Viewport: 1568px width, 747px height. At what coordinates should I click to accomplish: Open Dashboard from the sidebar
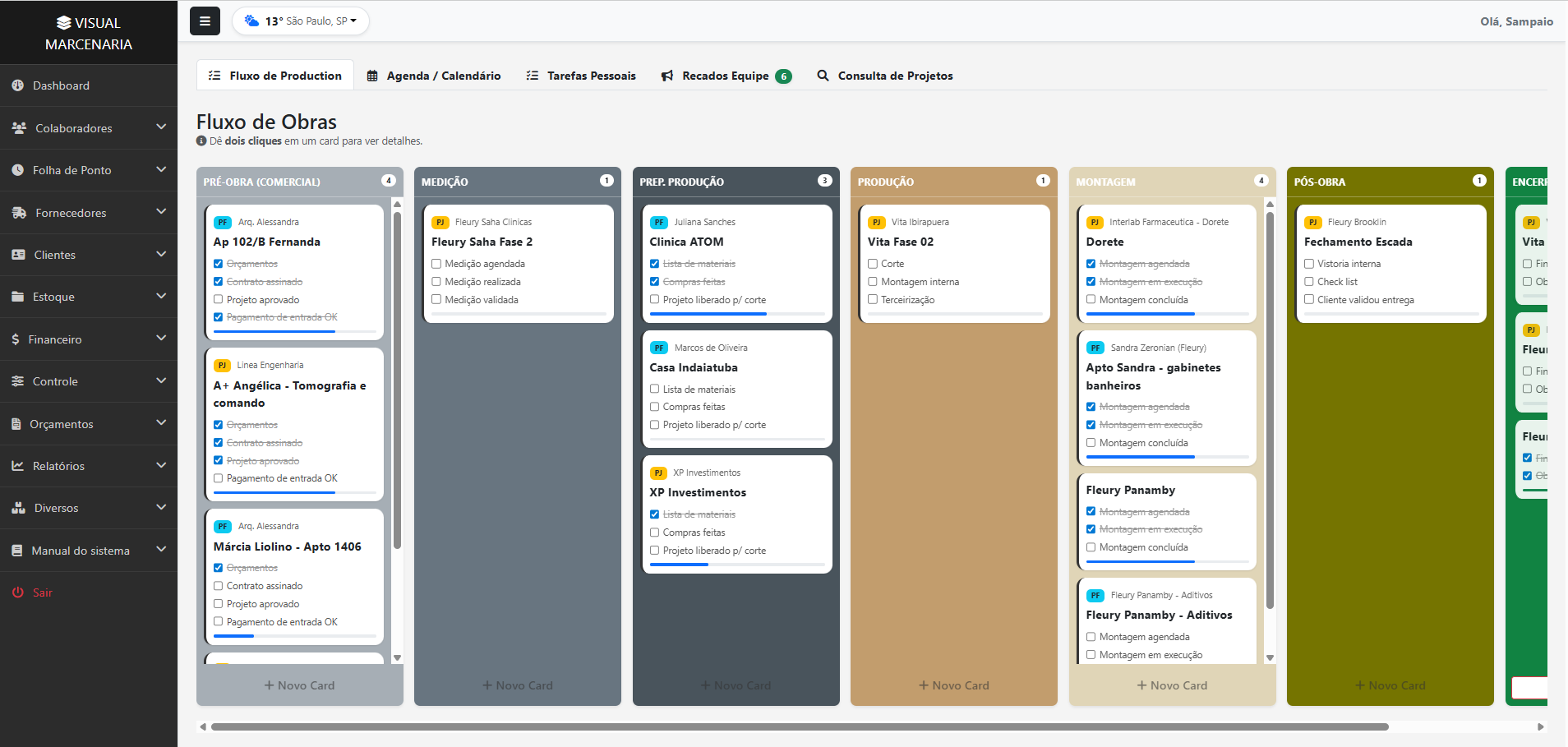[x=89, y=85]
